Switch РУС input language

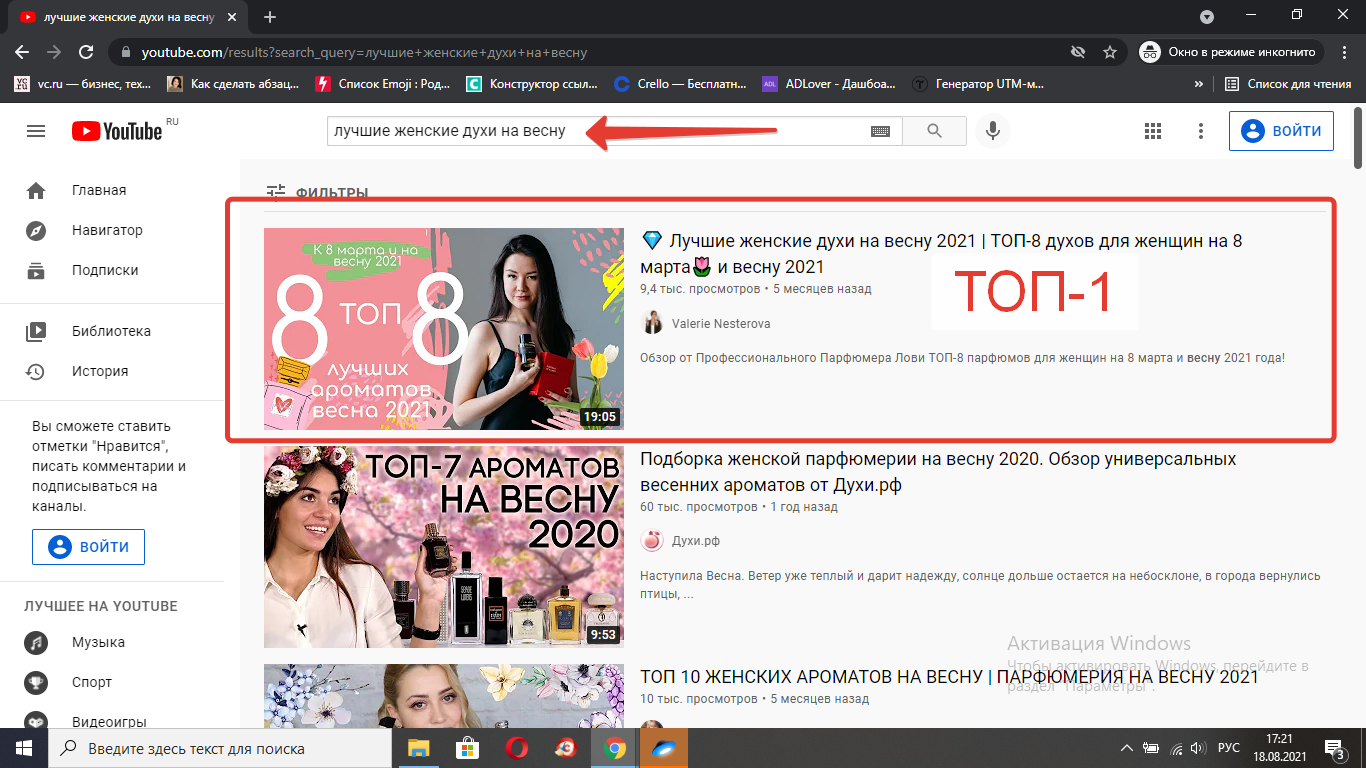pyautogui.click(x=1229, y=748)
